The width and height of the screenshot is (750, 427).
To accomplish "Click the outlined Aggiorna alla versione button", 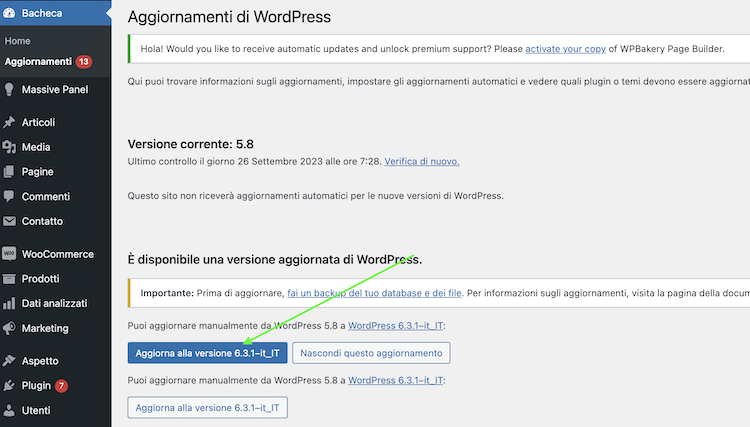I will [x=208, y=407].
